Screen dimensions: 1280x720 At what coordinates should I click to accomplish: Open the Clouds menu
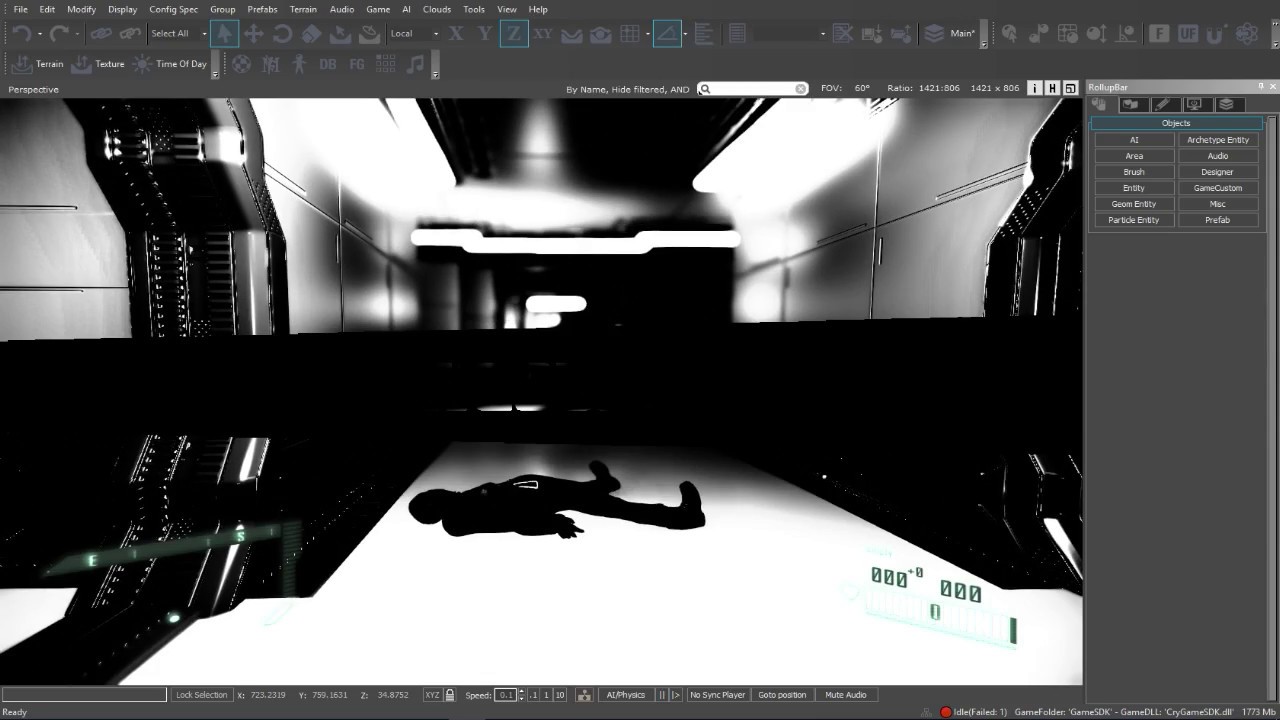point(437,9)
